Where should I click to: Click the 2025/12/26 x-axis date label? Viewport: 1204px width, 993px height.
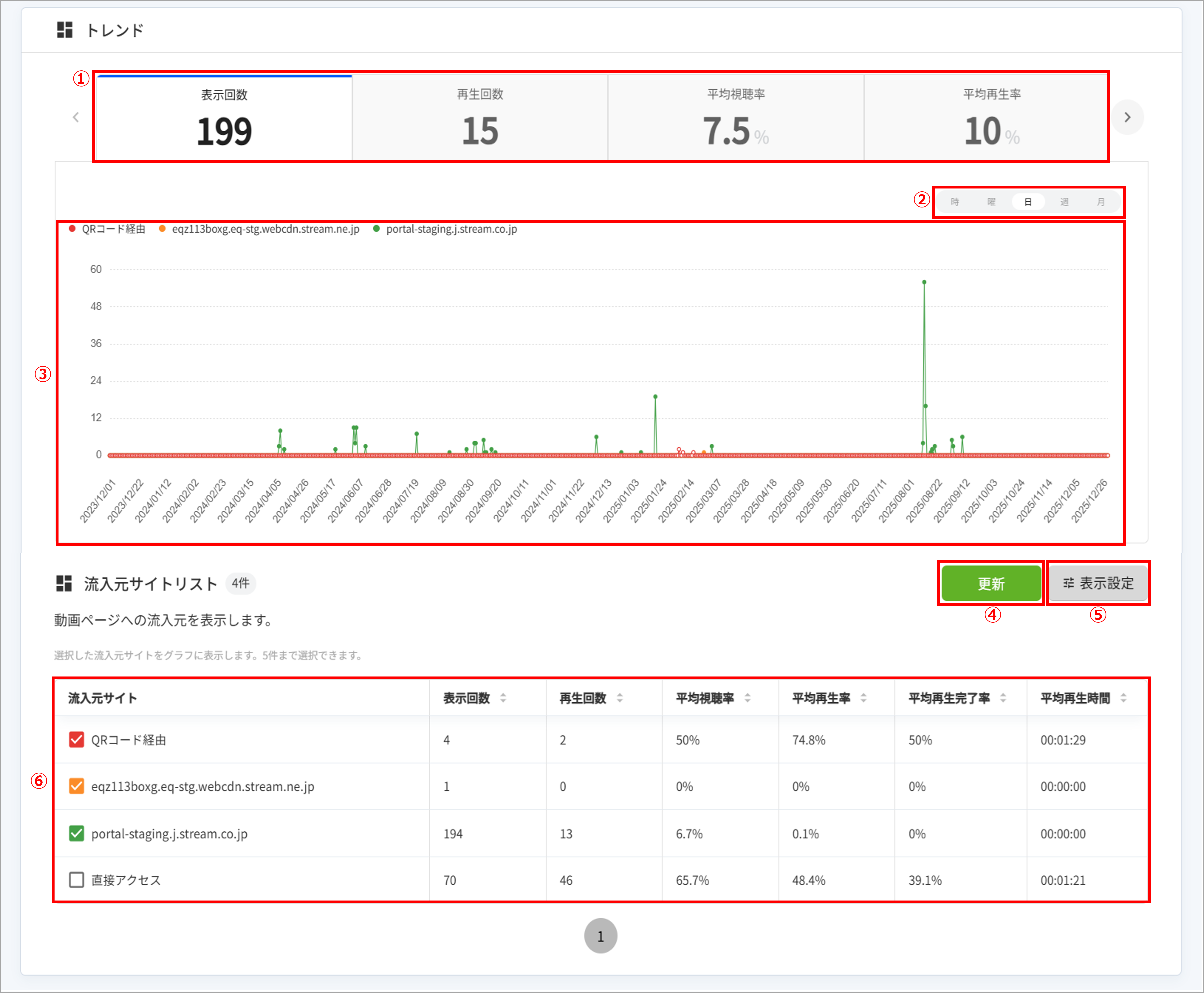point(1089,501)
